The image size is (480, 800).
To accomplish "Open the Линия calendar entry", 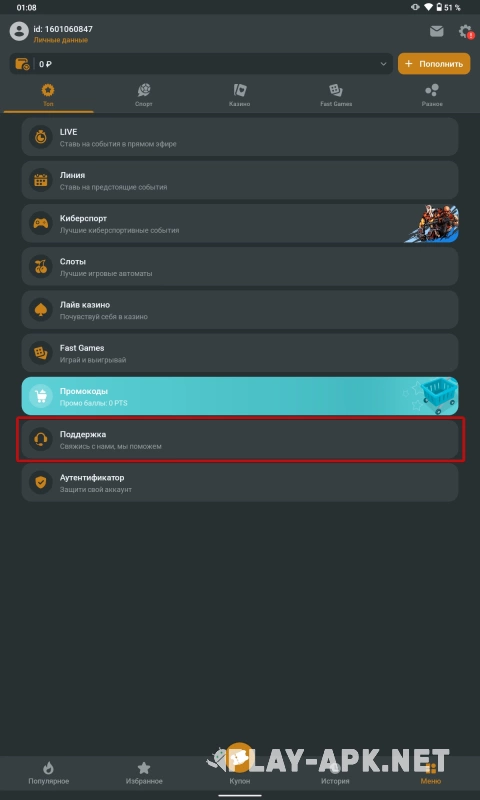I will 240,180.
